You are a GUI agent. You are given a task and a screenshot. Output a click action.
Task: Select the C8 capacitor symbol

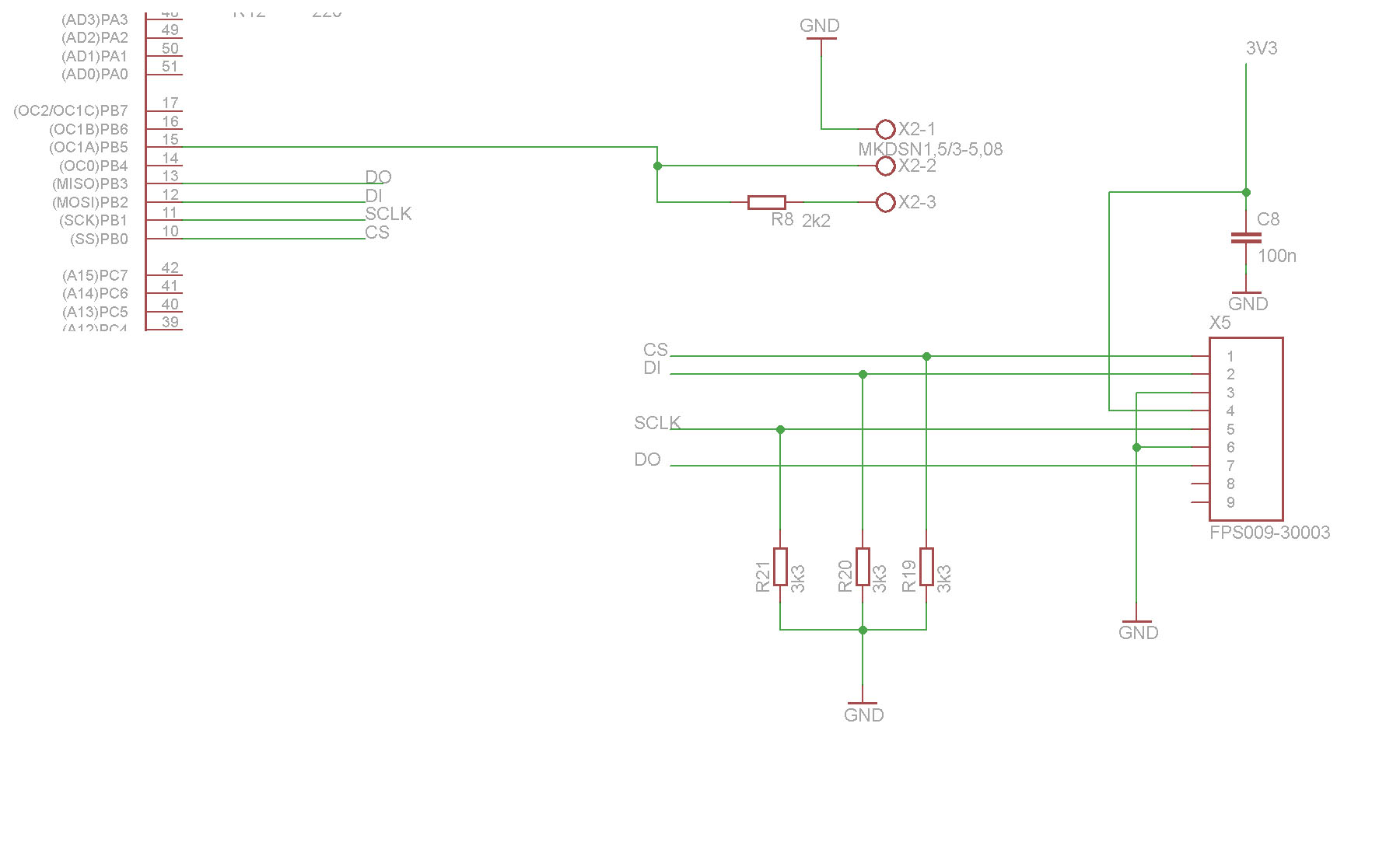[x=1246, y=238]
